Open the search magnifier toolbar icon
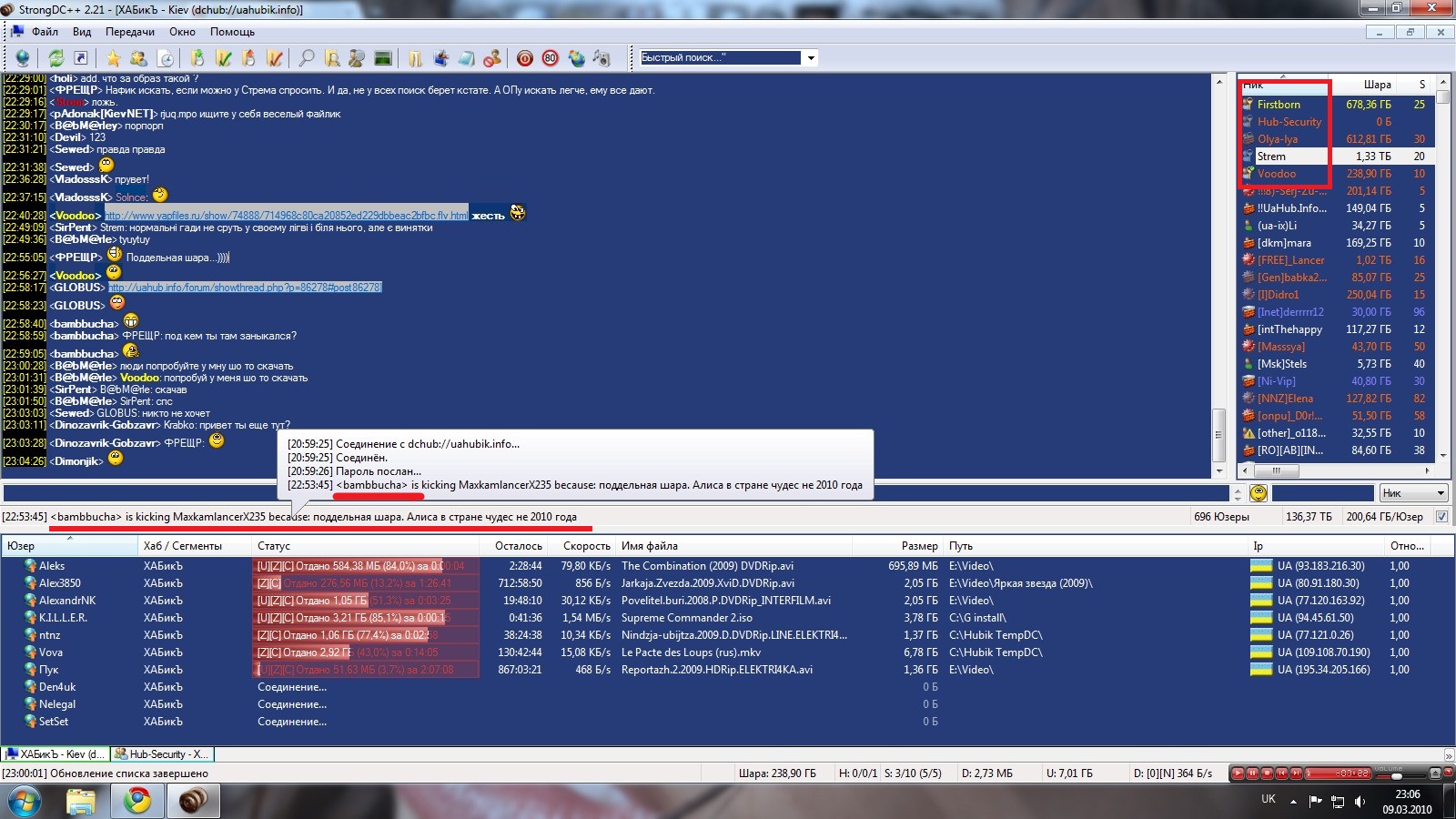Image resolution: width=1456 pixels, height=819 pixels. point(307,58)
